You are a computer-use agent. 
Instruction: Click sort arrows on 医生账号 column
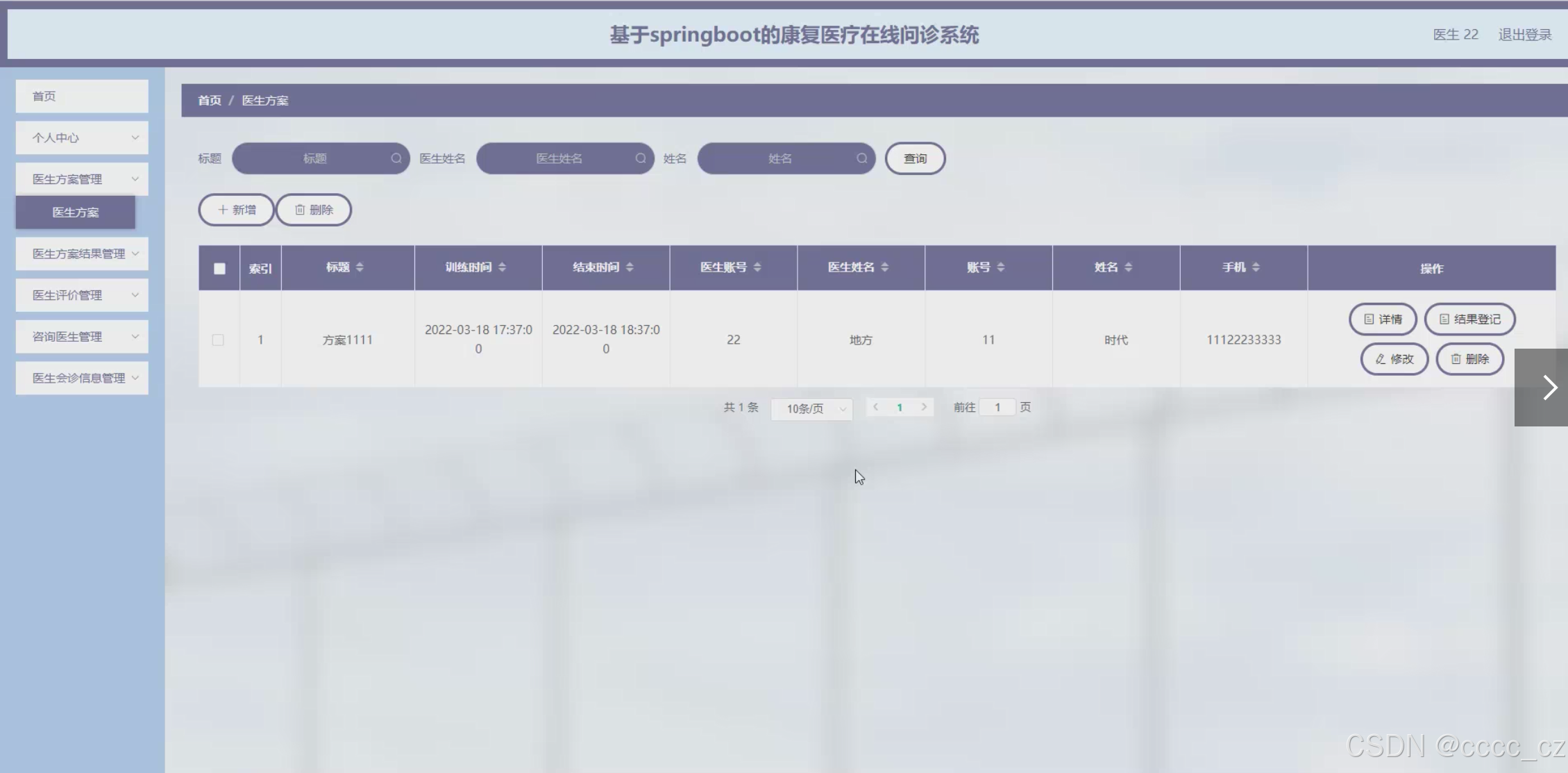[x=757, y=267]
